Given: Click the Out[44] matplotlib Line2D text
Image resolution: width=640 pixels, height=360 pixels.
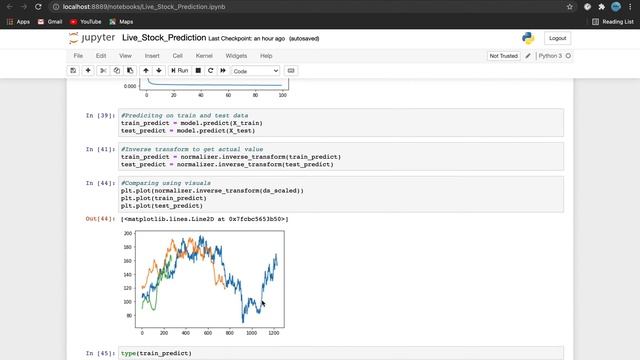Looking at the screenshot, I should (204, 219).
